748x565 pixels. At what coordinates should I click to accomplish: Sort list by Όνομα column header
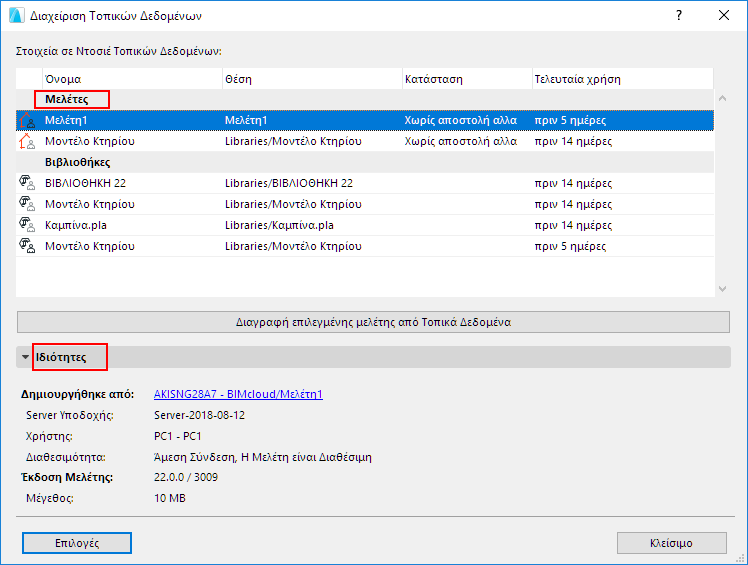[132, 79]
